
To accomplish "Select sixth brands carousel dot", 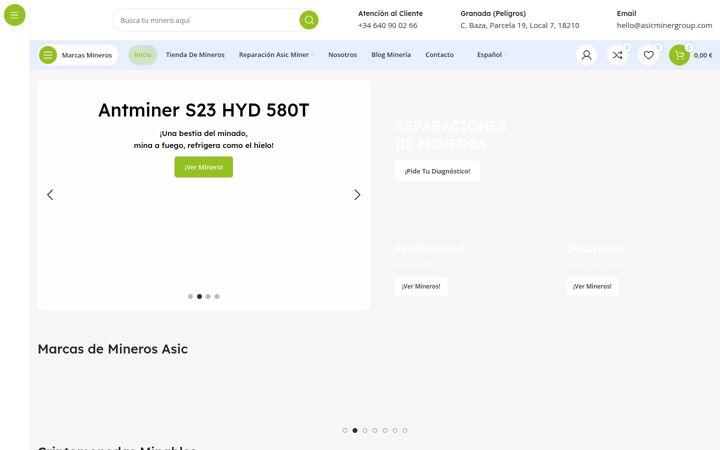I will (x=395, y=430).
